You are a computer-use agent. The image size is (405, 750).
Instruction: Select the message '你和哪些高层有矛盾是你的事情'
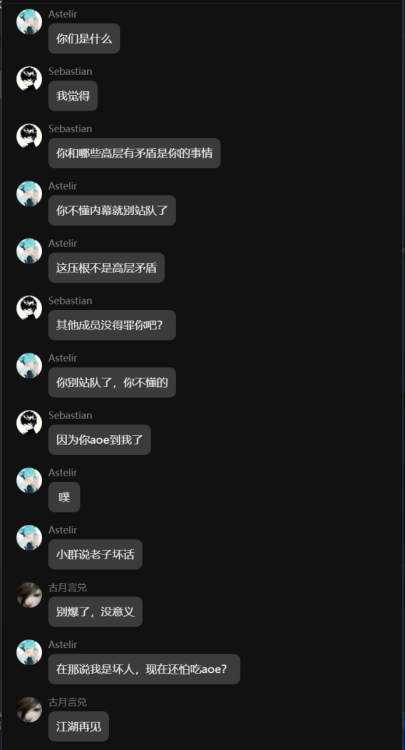point(134,153)
